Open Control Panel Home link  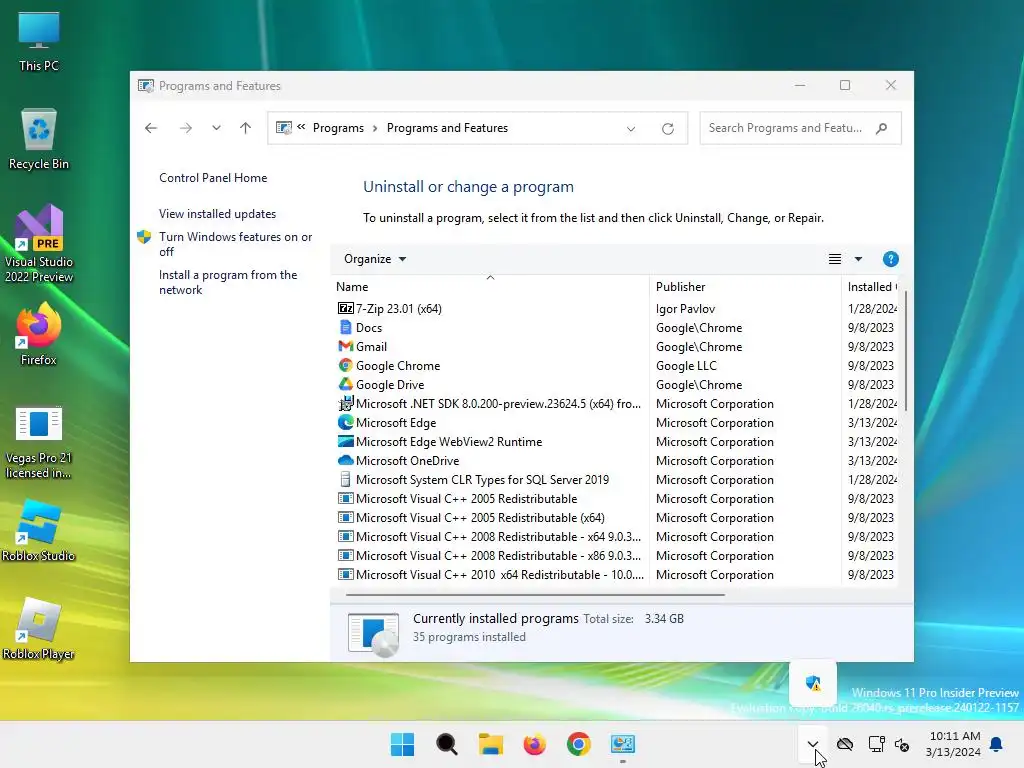pyautogui.click(x=213, y=178)
